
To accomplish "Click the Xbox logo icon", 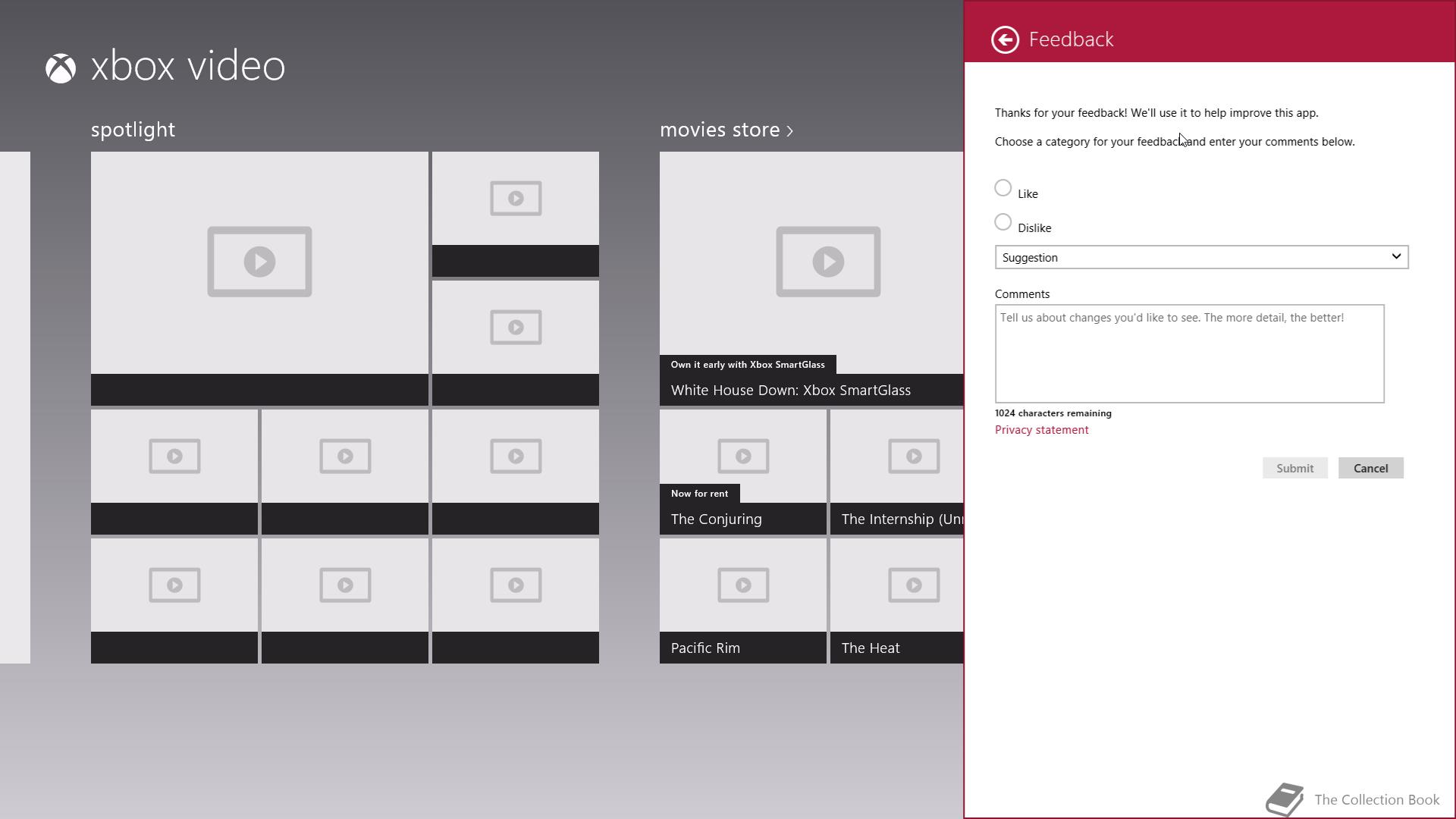I will coord(61,68).
